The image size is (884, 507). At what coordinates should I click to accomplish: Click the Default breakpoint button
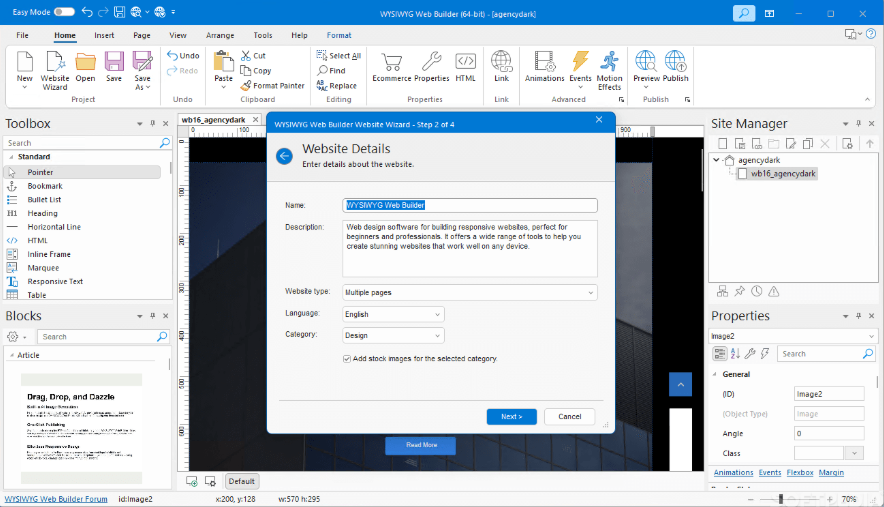pos(241,481)
